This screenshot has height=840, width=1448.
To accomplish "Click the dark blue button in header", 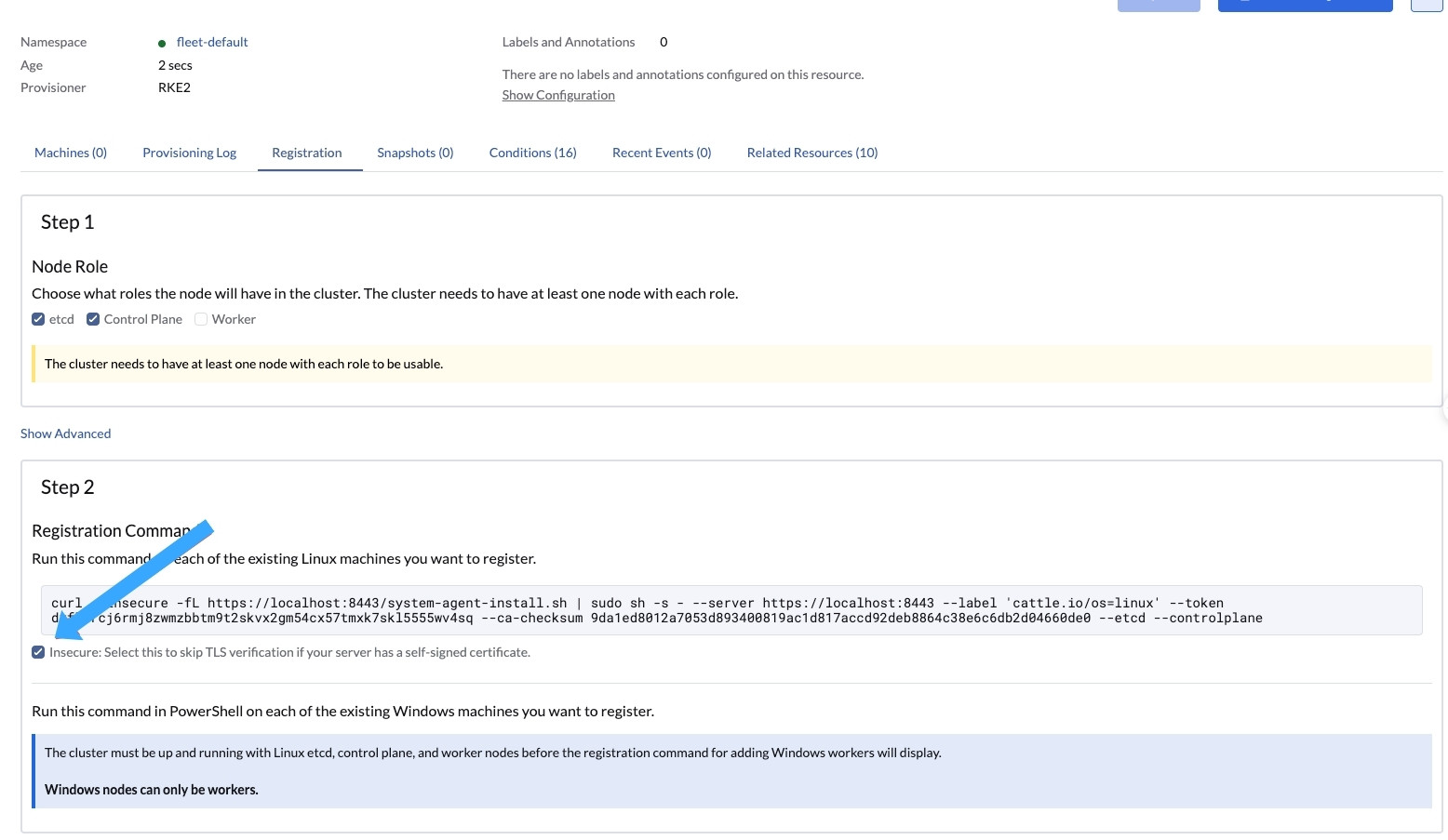I will coord(1305,5).
